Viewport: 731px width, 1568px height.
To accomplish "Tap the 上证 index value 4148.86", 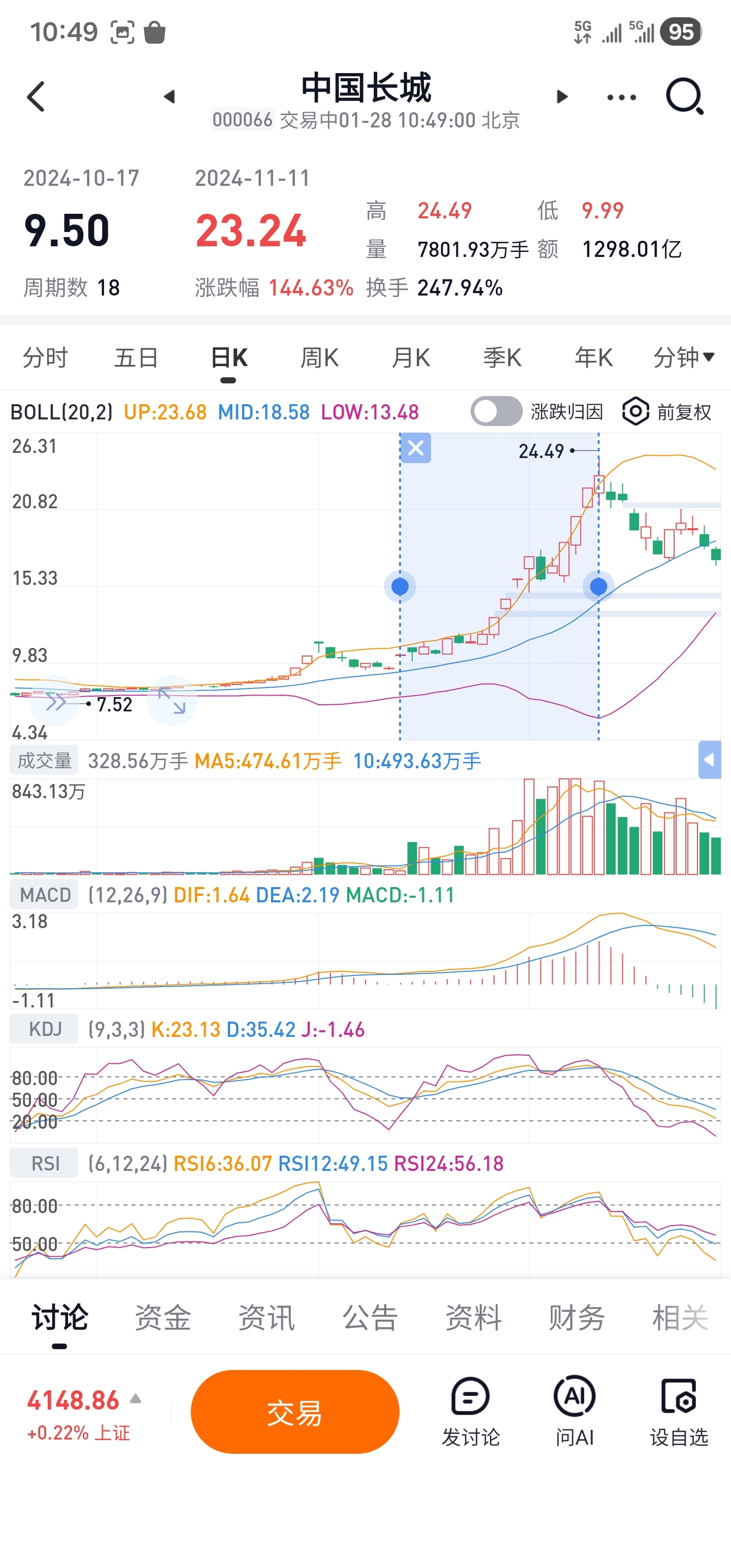I will 73,1400.
